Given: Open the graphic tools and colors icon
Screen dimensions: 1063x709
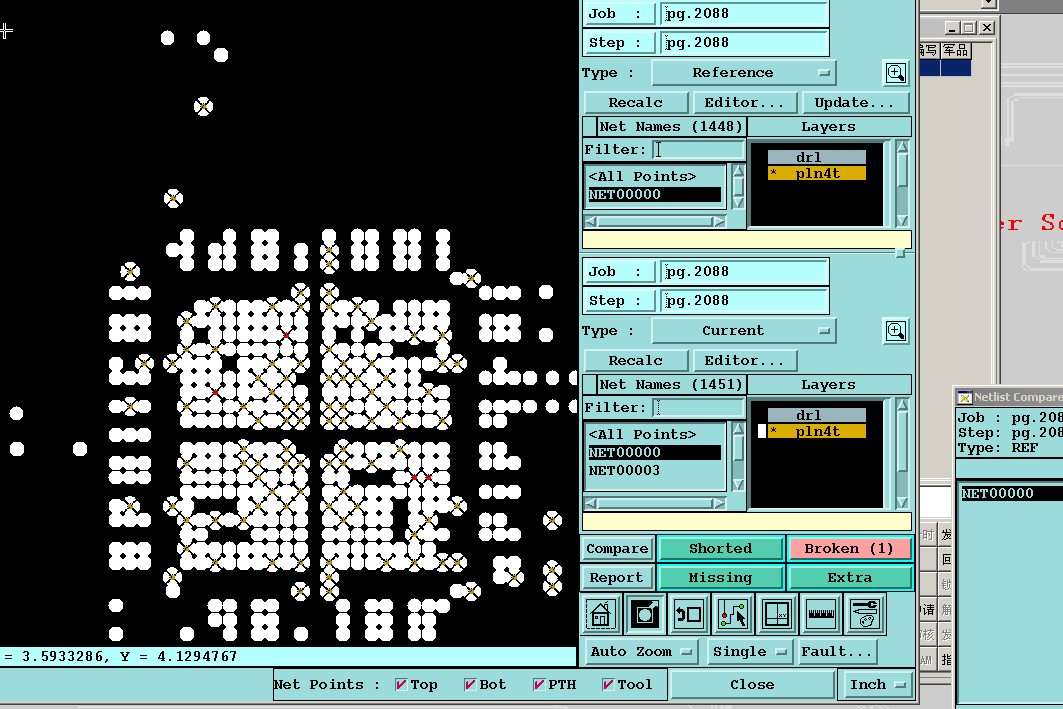Looking at the screenshot, I should click(865, 614).
